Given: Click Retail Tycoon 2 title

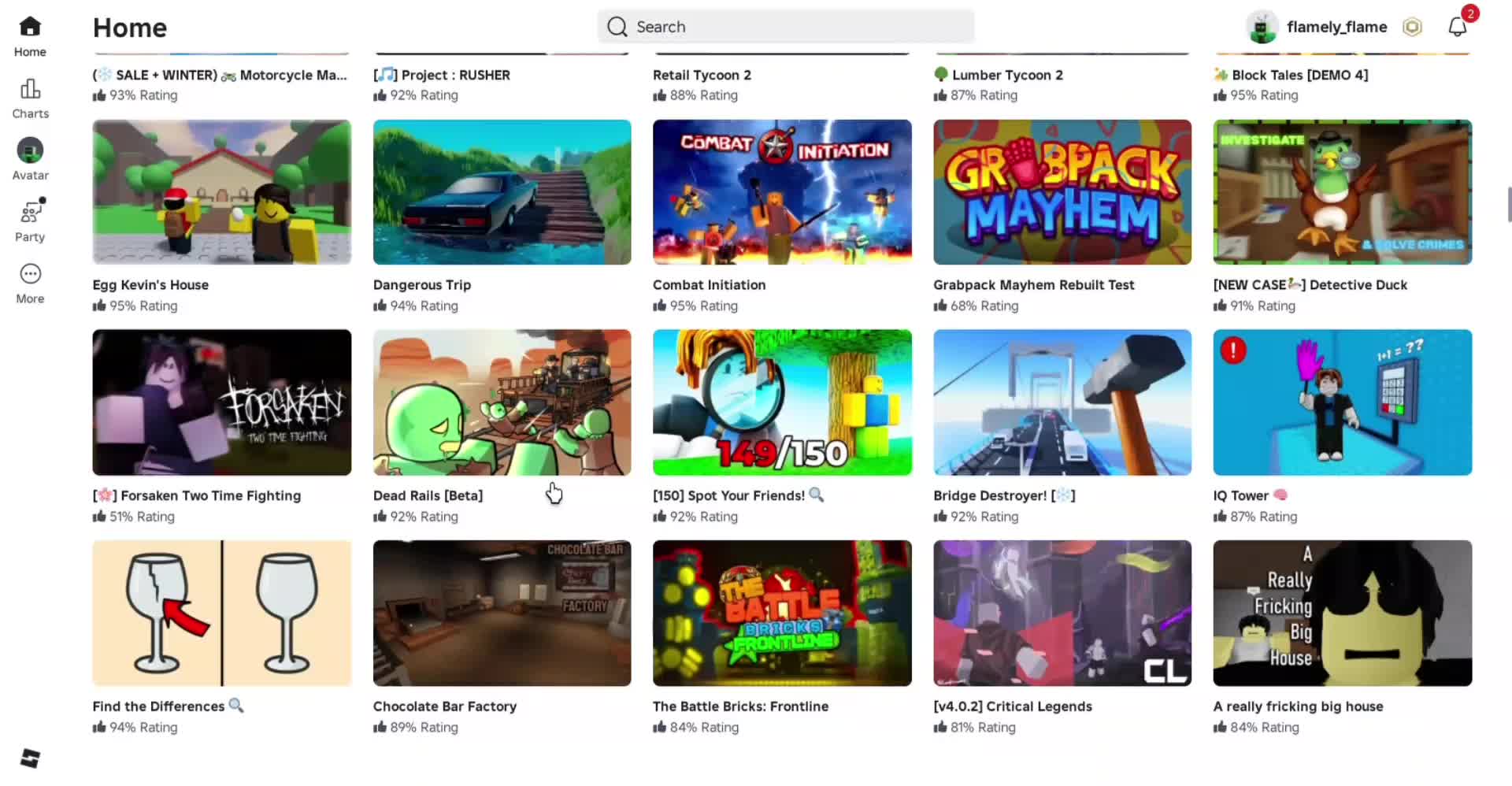Looking at the screenshot, I should click(702, 75).
